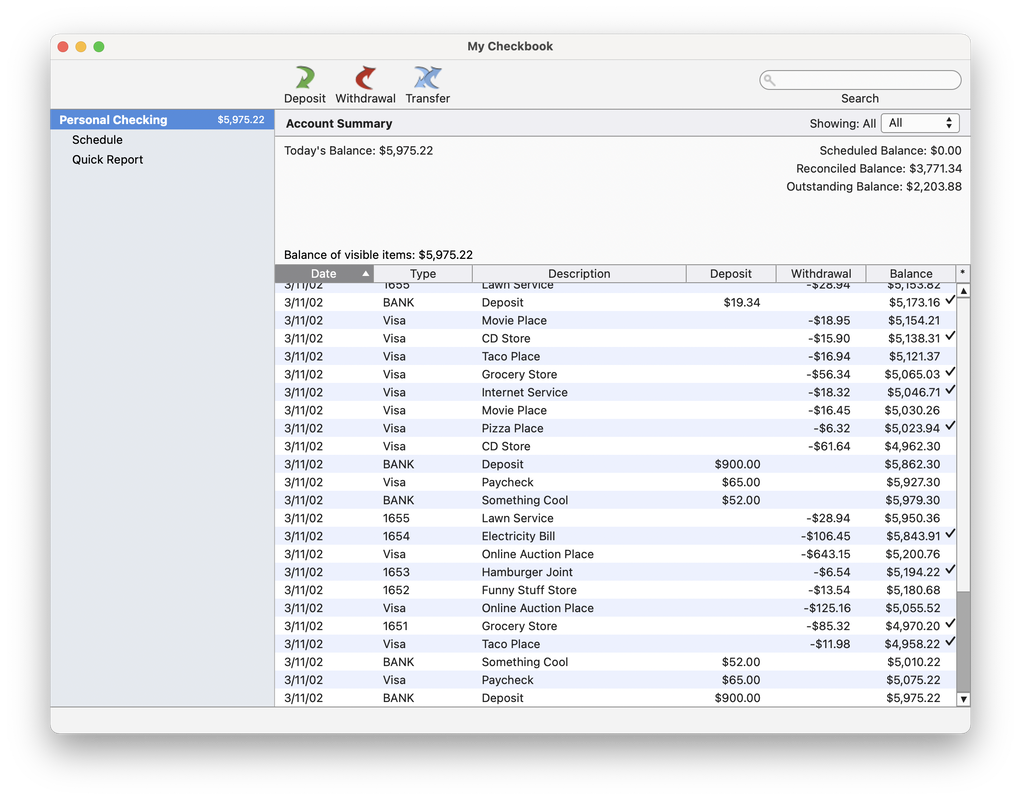Toggle reconciled check for Pizza Place row
Viewport: 1021px width, 800px height.
(950, 426)
